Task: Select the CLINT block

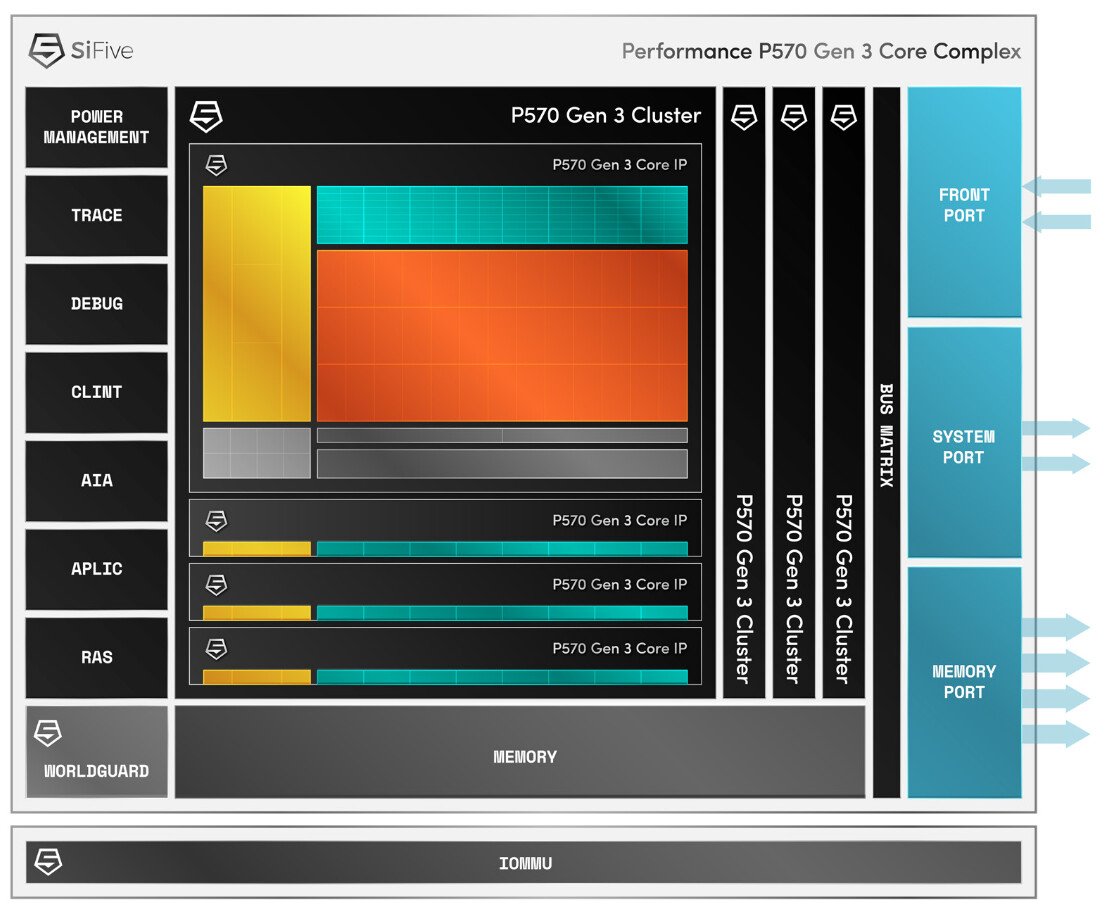Action: [x=97, y=392]
